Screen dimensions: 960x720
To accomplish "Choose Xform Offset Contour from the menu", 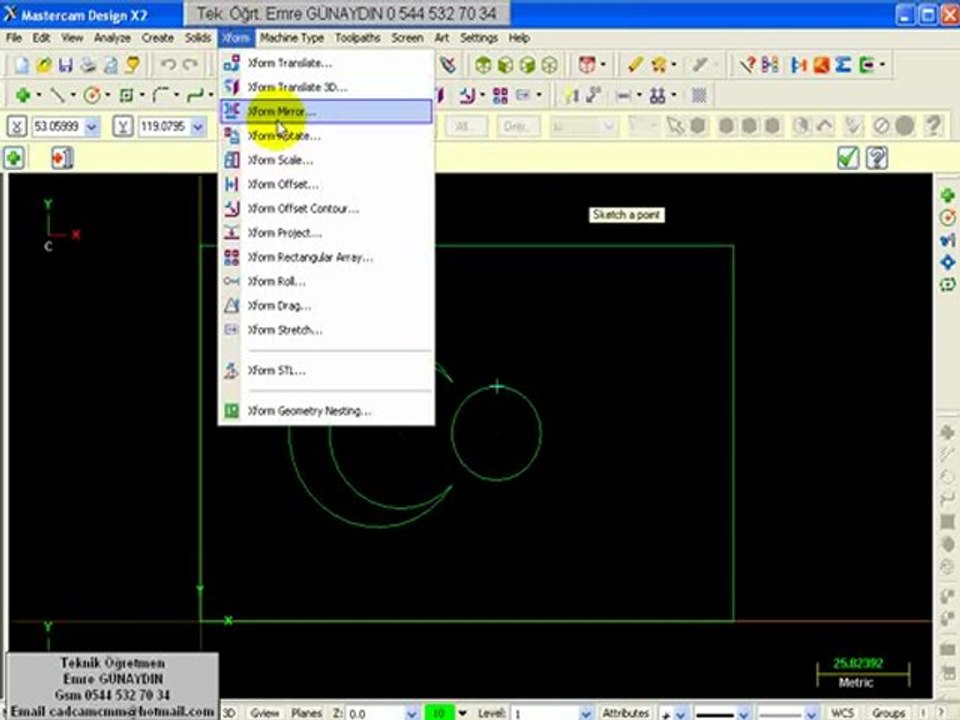I will pos(326,209).
